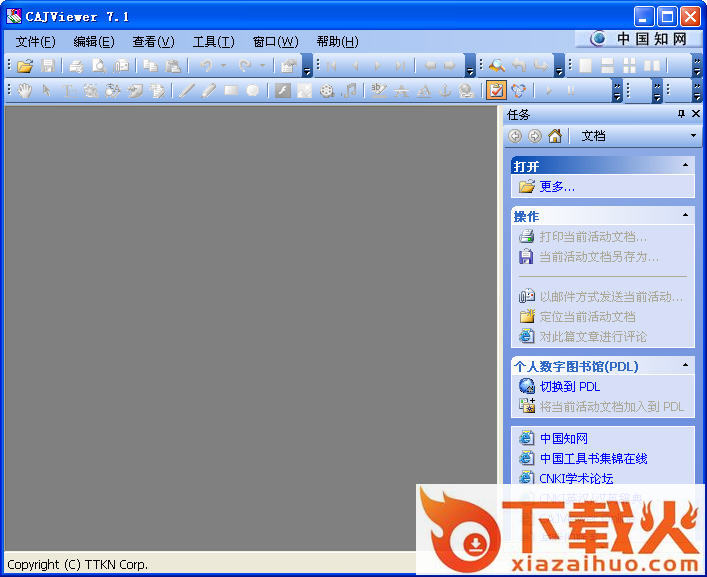Click the search magnifier toolbar icon
The width and height of the screenshot is (707, 577).
coord(496,66)
